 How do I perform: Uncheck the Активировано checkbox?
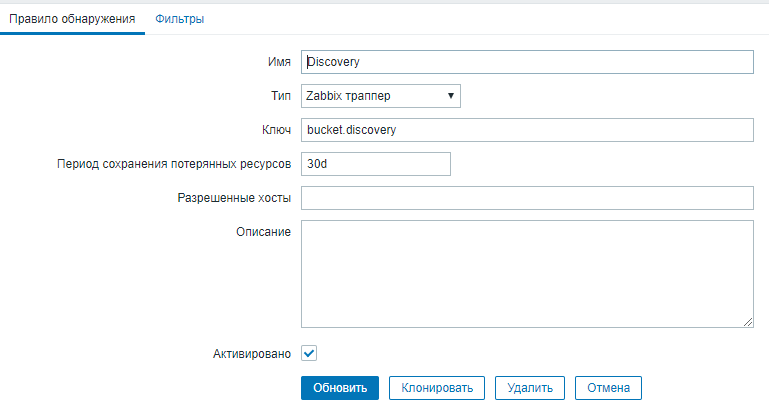(309, 353)
